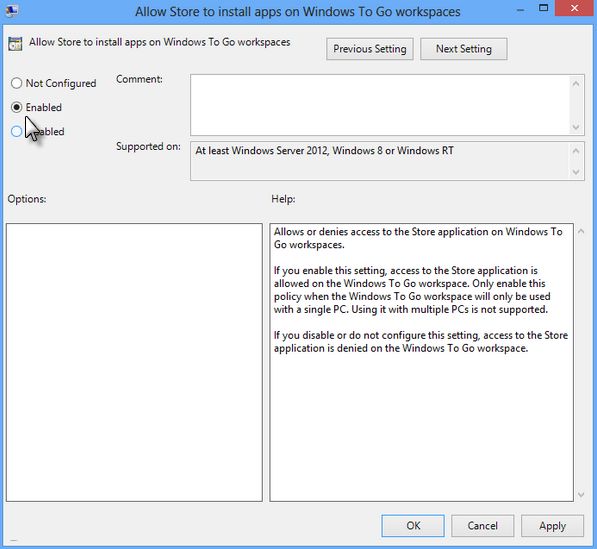Click the 'Help:' label

tap(283, 199)
